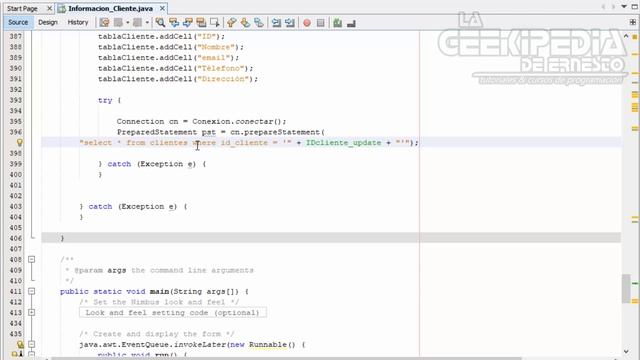Image resolution: width=640 pixels, height=360 pixels.
Task: Click line number 402 in the gutter
Action: pos(16,196)
